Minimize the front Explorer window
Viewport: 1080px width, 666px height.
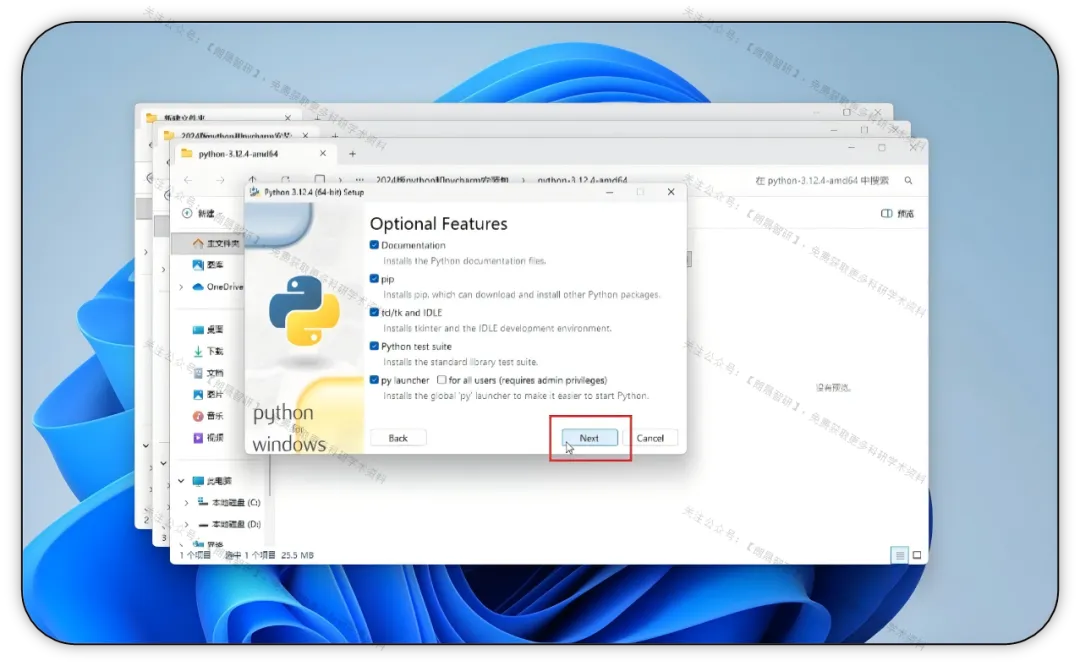(x=851, y=147)
